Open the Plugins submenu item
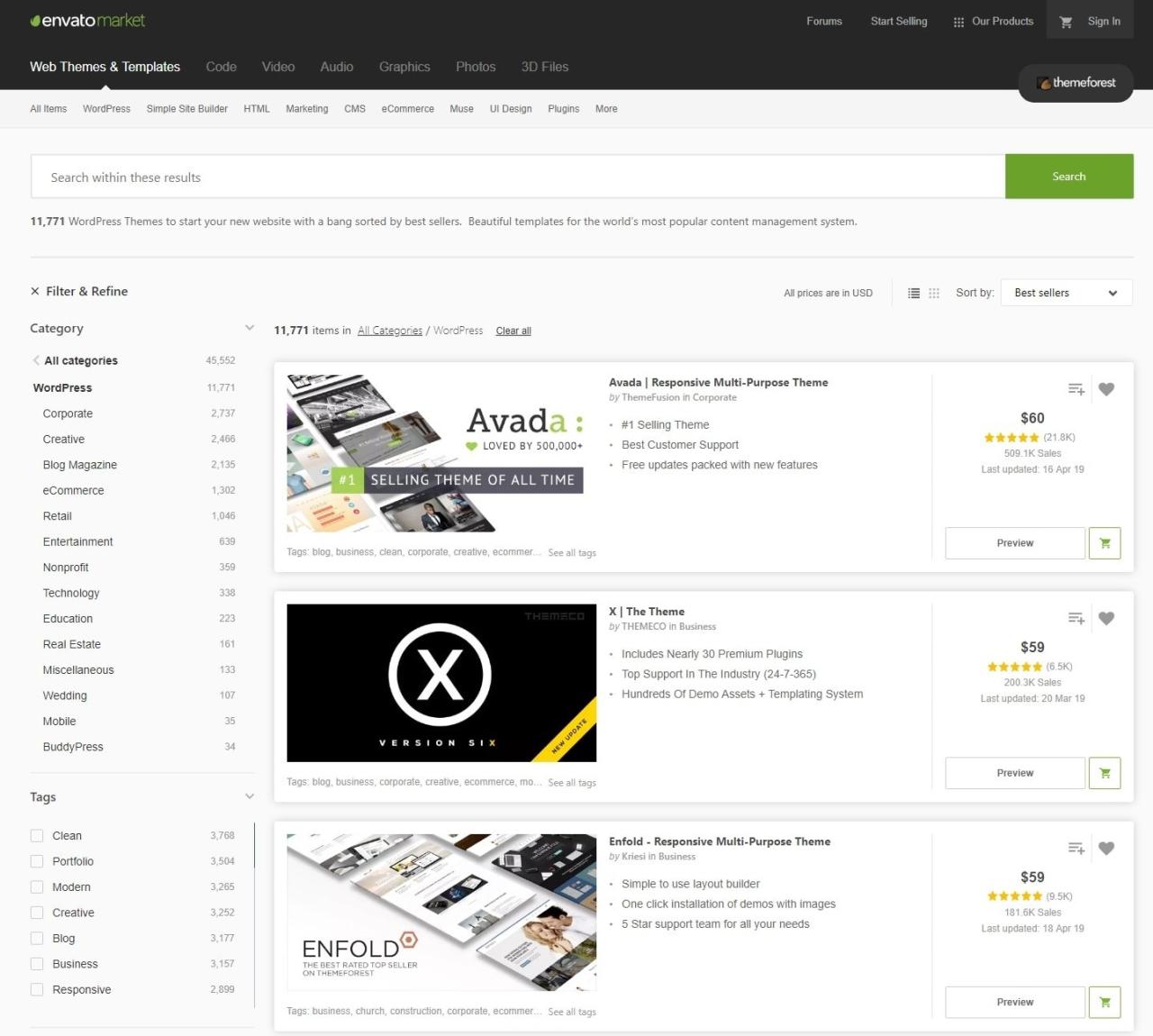Image resolution: width=1153 pixels, height=1036 pixels. [x=563, y=109]
